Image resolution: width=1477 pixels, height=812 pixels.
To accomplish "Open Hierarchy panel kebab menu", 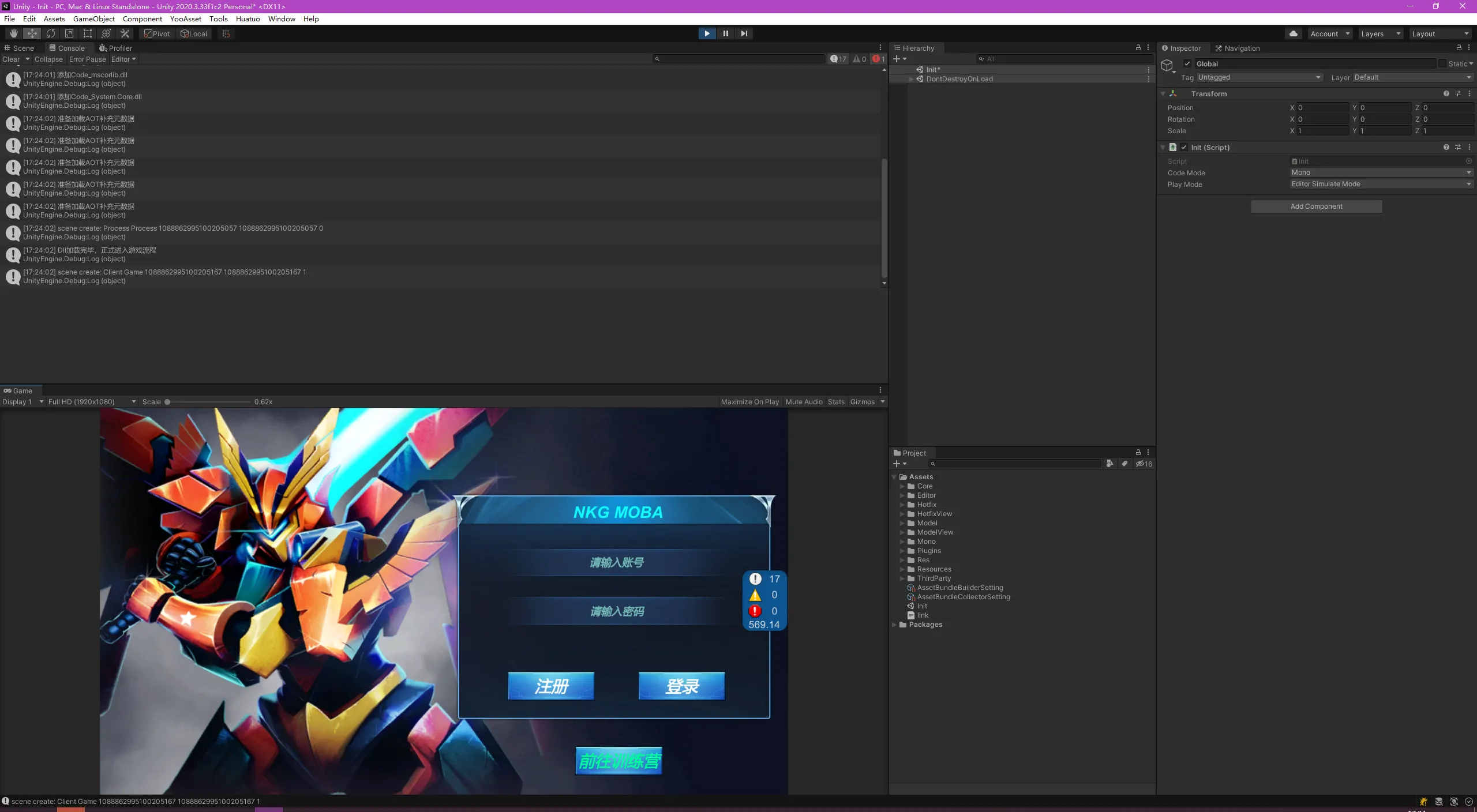I will [x=1148, y=48].
